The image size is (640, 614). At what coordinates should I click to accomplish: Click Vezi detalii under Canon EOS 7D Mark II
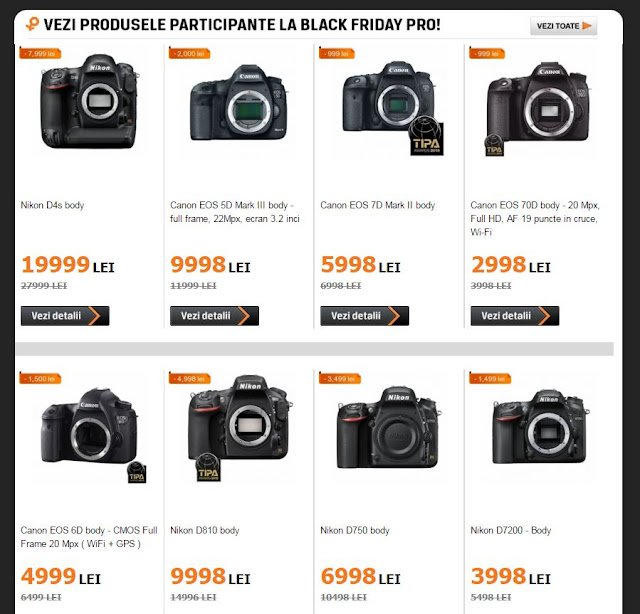click(x=364, y=316)
